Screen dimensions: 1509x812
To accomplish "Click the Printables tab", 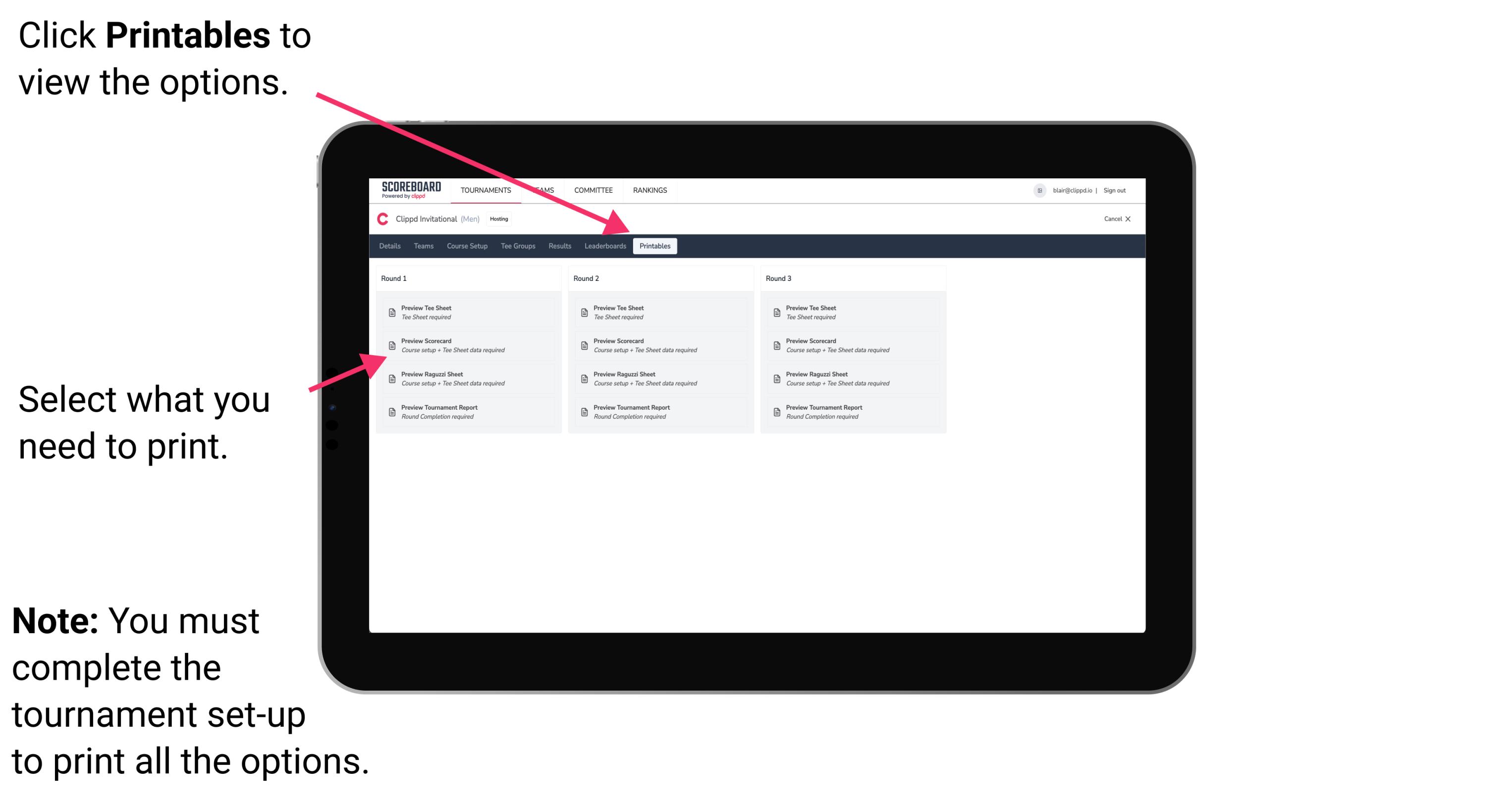I will pyautogui.click(x=654, y=246).
